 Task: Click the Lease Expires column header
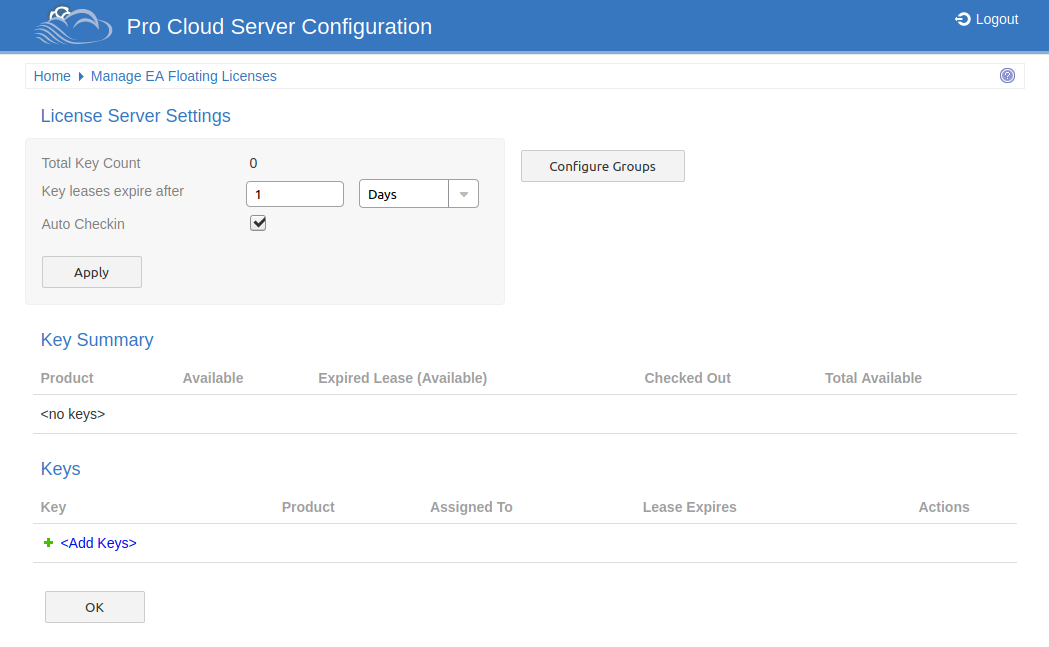click(689, 507)
